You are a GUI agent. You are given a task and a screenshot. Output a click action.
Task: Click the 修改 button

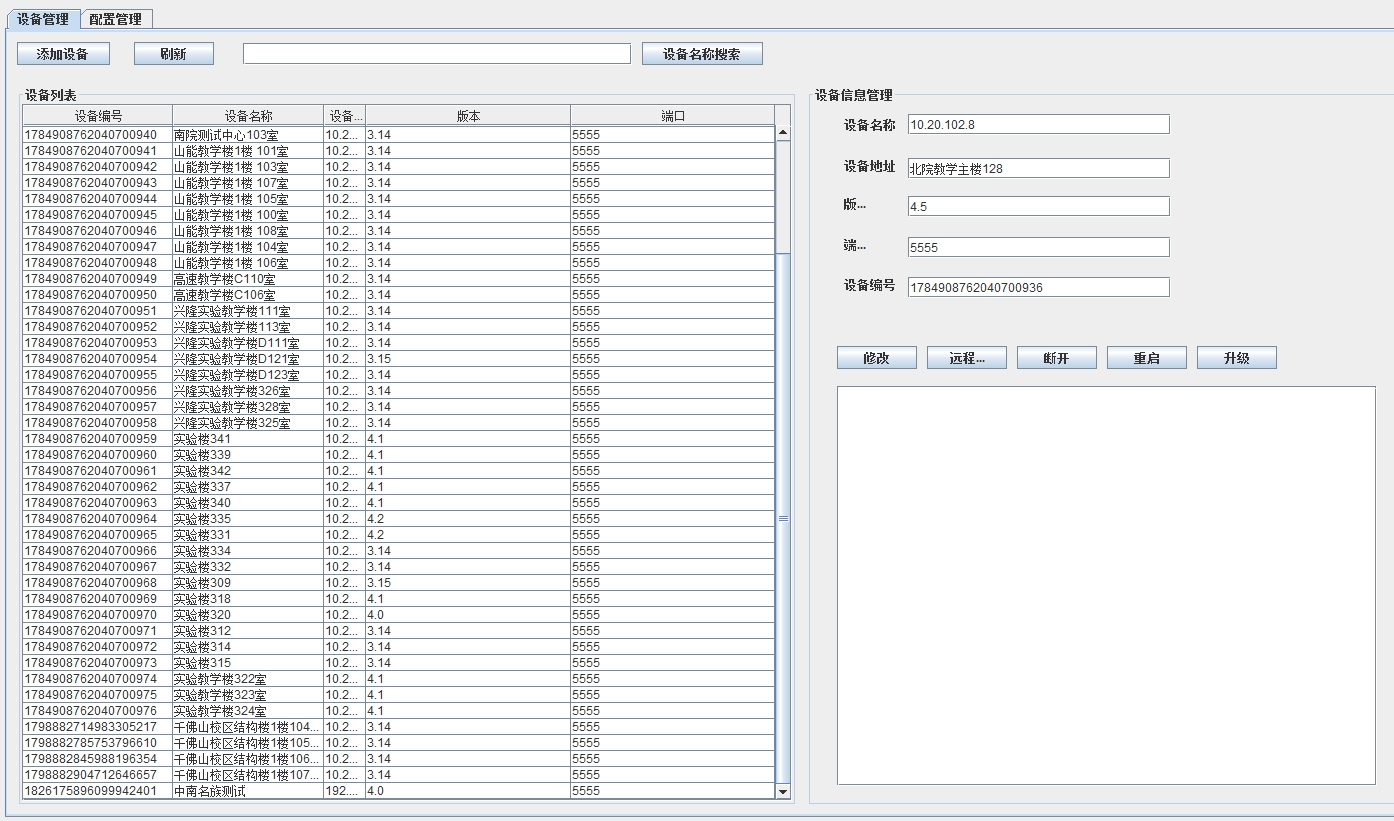click(x=876, y=358)
